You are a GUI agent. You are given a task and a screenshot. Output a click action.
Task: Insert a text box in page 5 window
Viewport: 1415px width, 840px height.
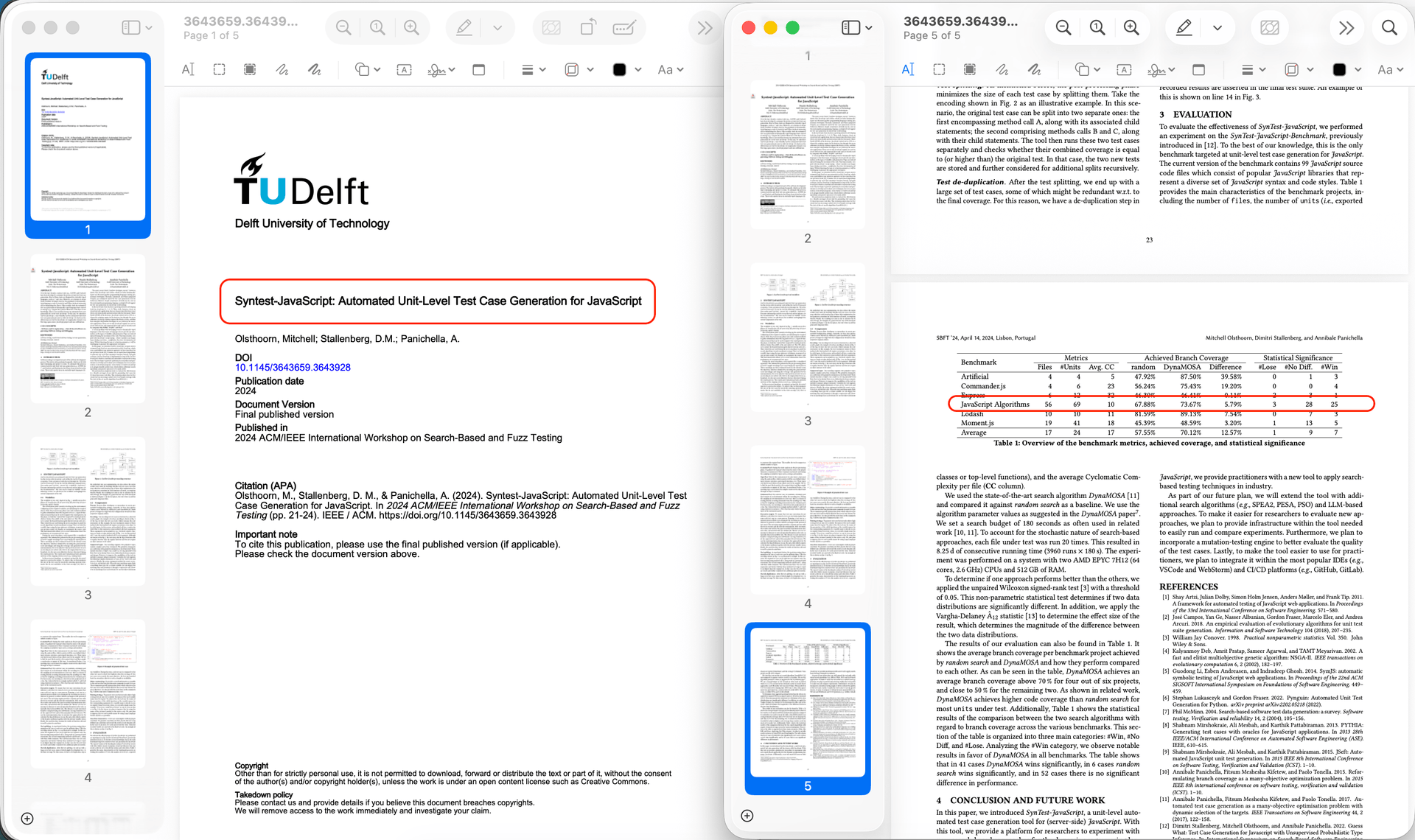coord(1124,69)
